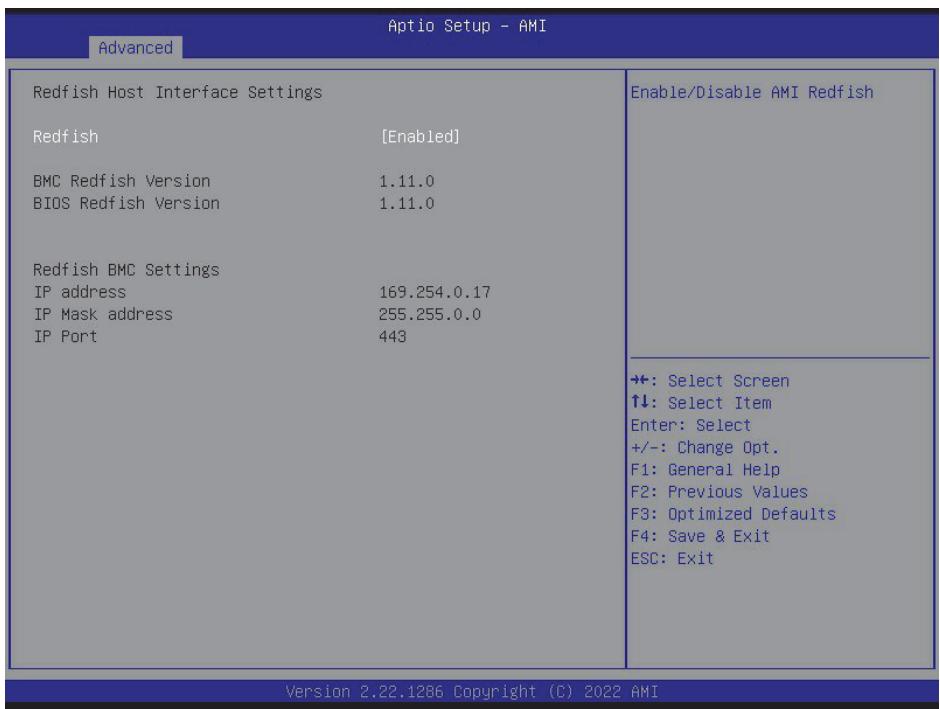This screenshot has width=940, height=709.
Task: Click F1: General Help
Action: coord(705,469)
